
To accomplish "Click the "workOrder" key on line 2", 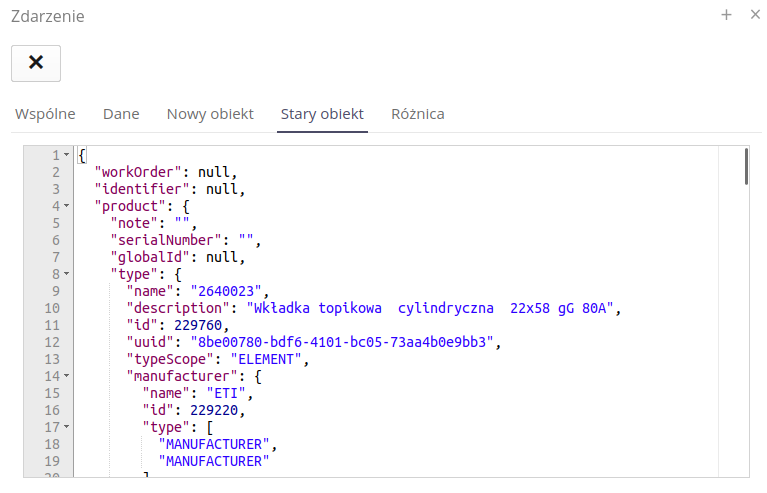I will [x=138, y=172].
